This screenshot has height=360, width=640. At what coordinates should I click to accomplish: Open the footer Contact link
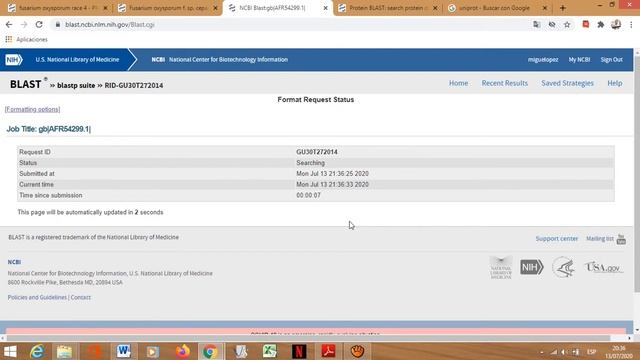[81, 297]
